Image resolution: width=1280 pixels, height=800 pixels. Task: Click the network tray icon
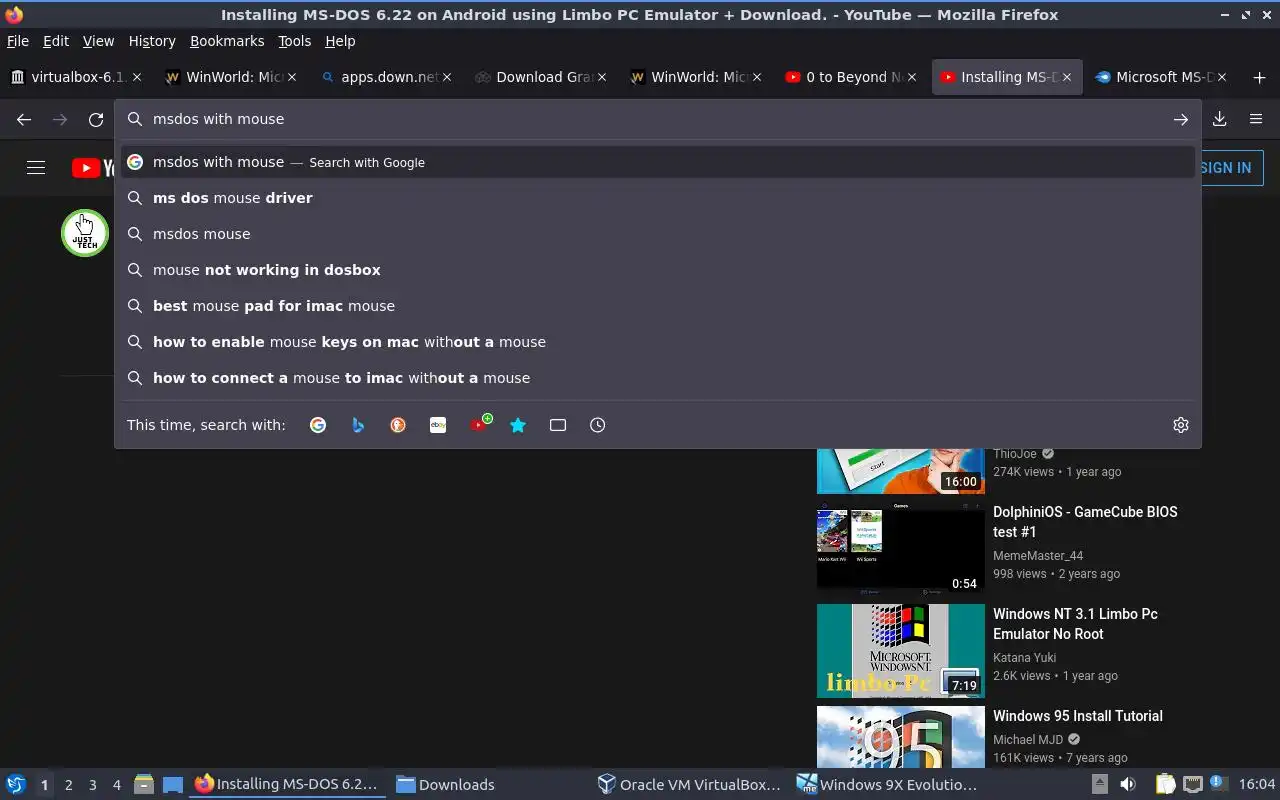coord(1192,784)
